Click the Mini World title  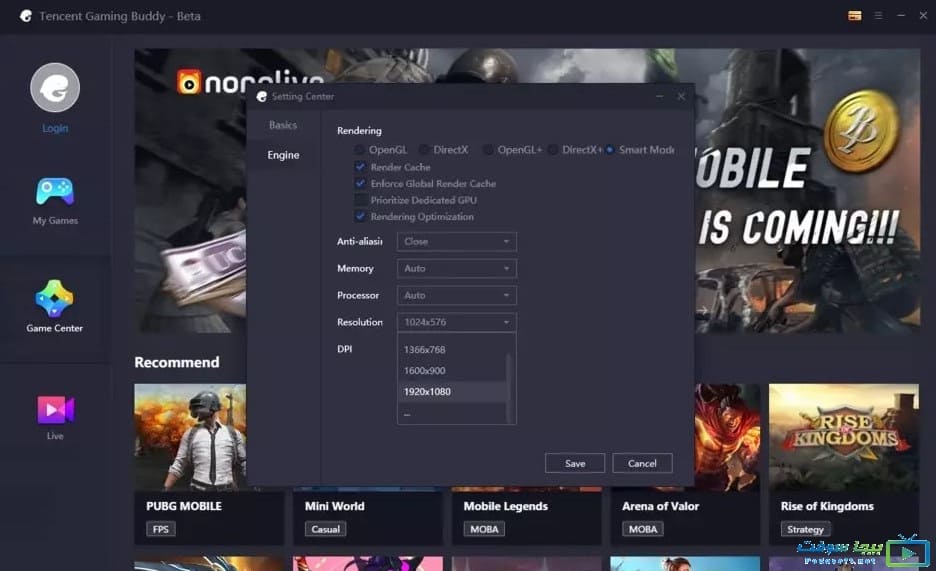(x=334, y=506)
